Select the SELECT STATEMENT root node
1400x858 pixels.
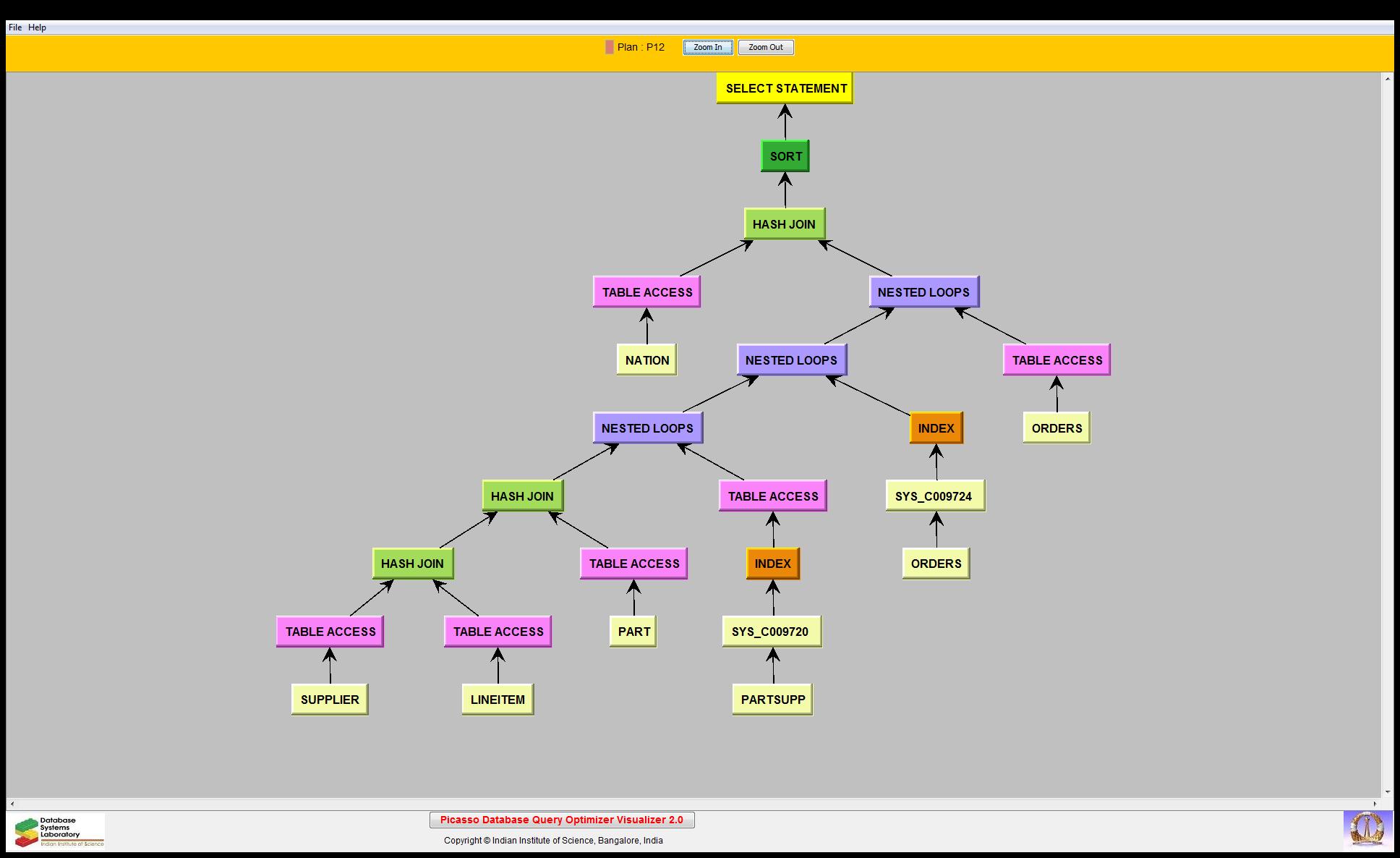click(785, 88)
